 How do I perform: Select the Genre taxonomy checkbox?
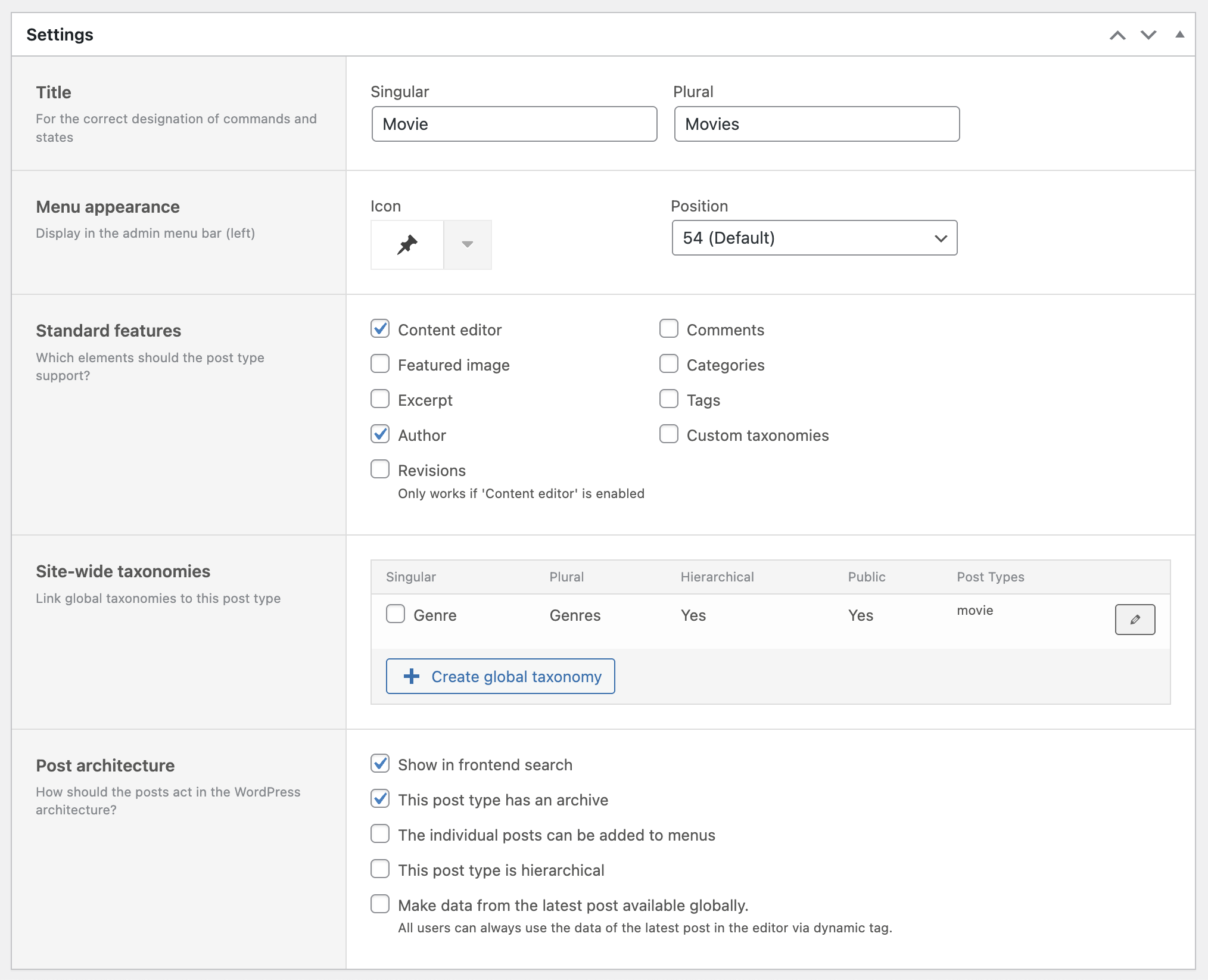click(x=396, y=614)
